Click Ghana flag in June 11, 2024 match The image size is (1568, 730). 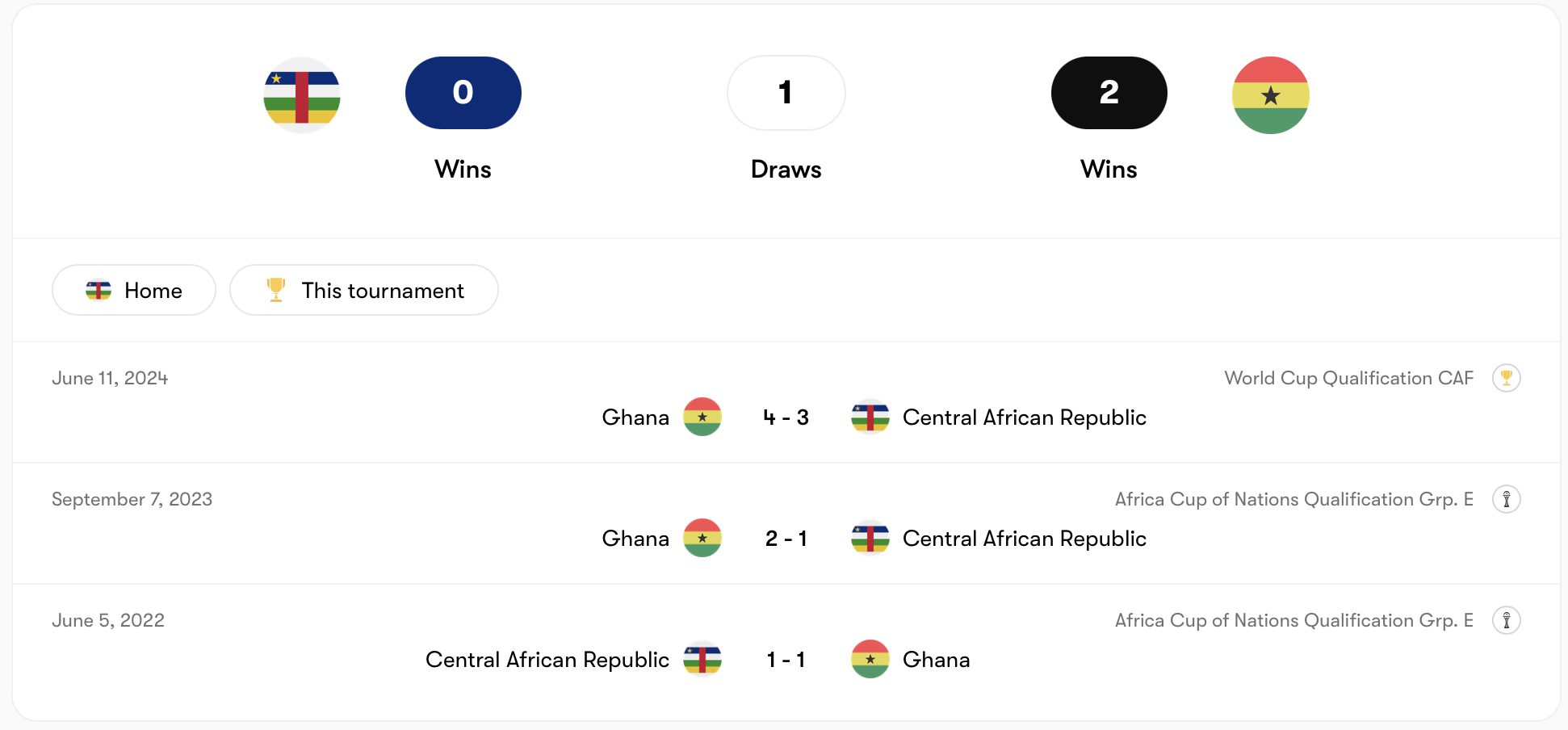702,417
